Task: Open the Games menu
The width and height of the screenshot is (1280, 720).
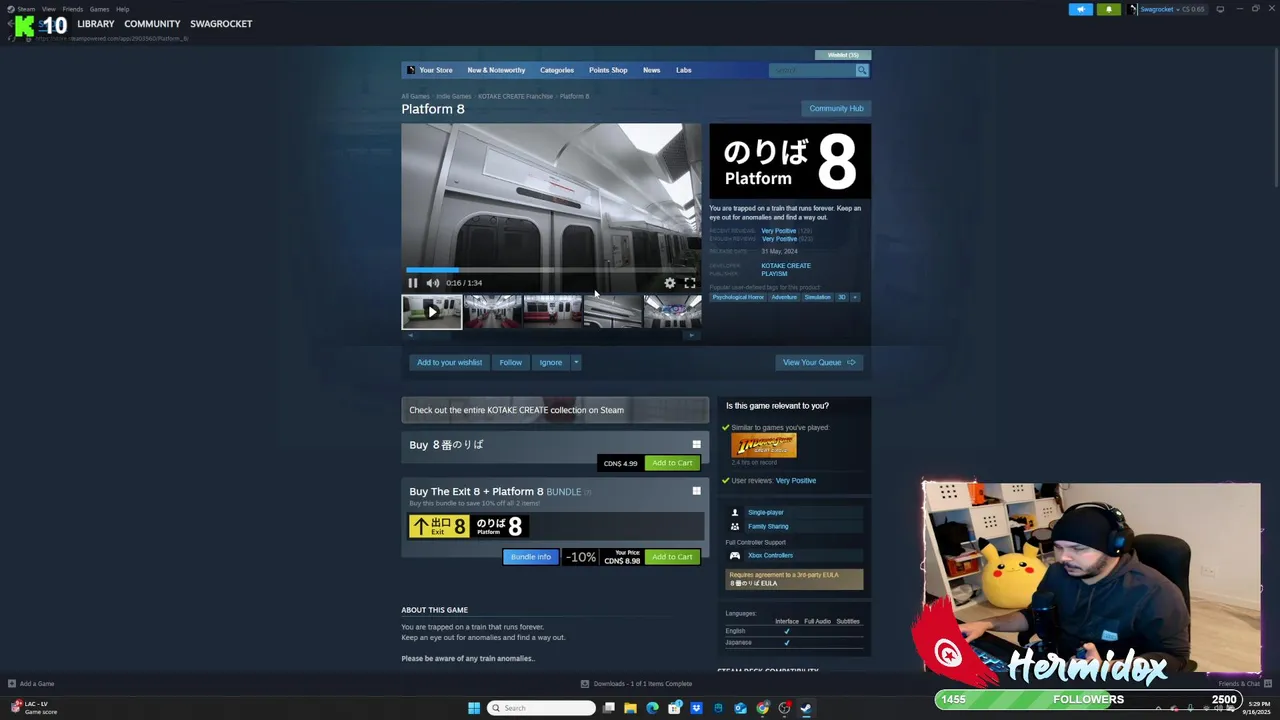Action: tap(99, 9)
